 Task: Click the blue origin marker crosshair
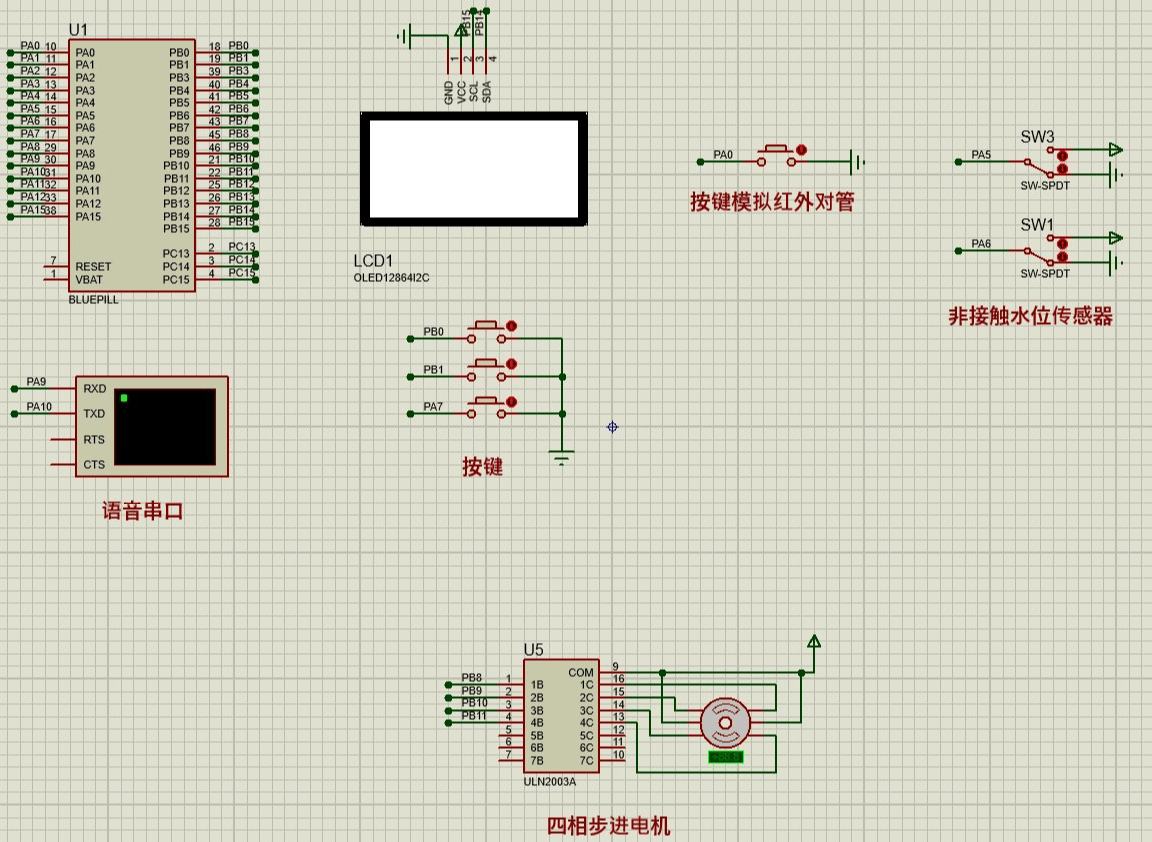[x=612, y=427]
